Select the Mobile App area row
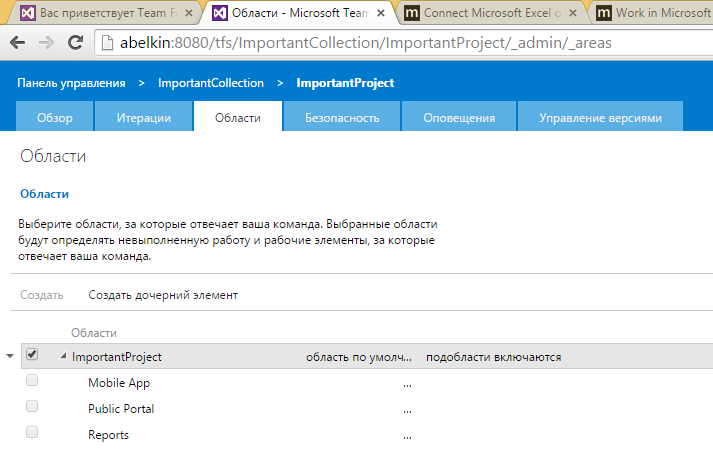This screenshot has height=472, width=713. (367, 382)
